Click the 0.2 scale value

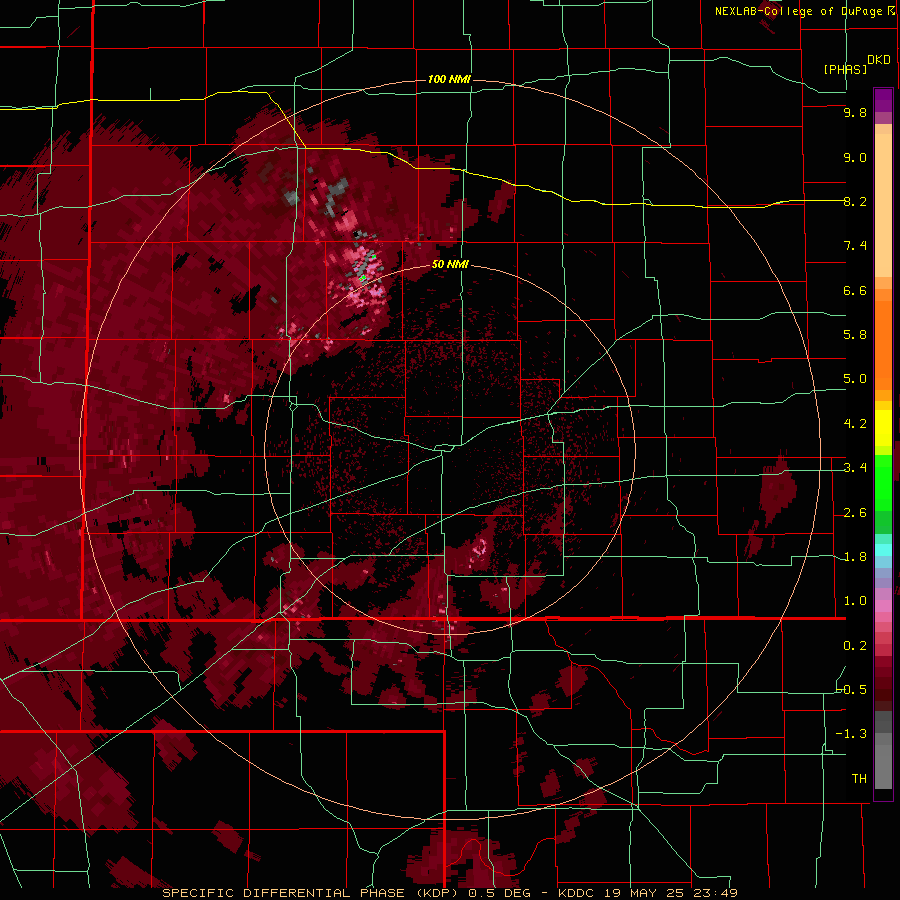[x=855, y=646]
